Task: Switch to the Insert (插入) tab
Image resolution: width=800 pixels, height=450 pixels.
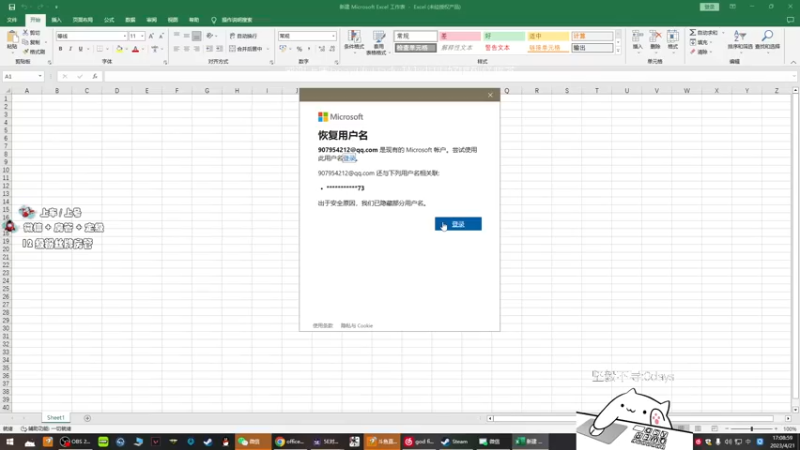Action: (x=56, y=20)
